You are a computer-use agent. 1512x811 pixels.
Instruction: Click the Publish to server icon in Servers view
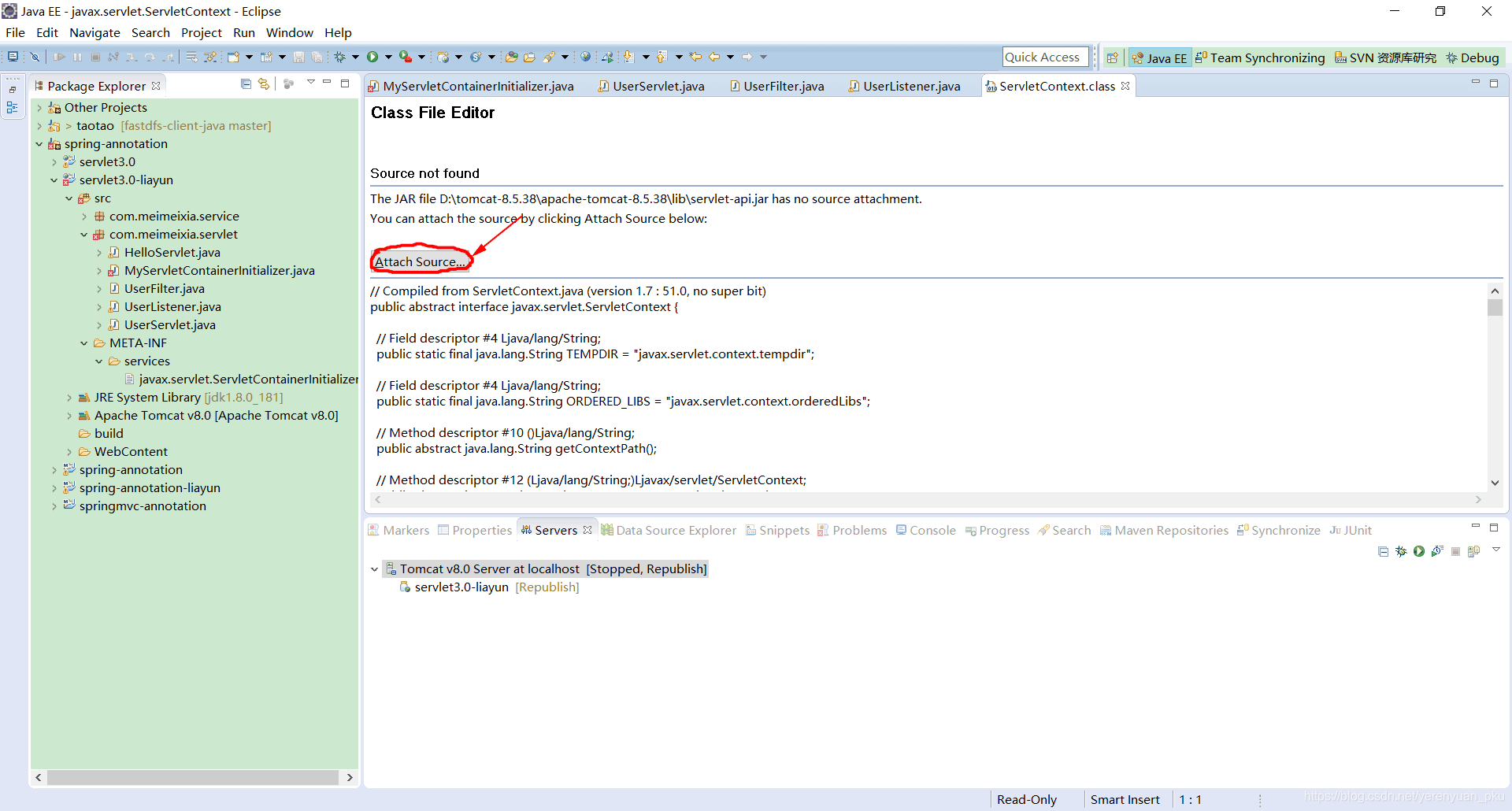pos(1474,551)
